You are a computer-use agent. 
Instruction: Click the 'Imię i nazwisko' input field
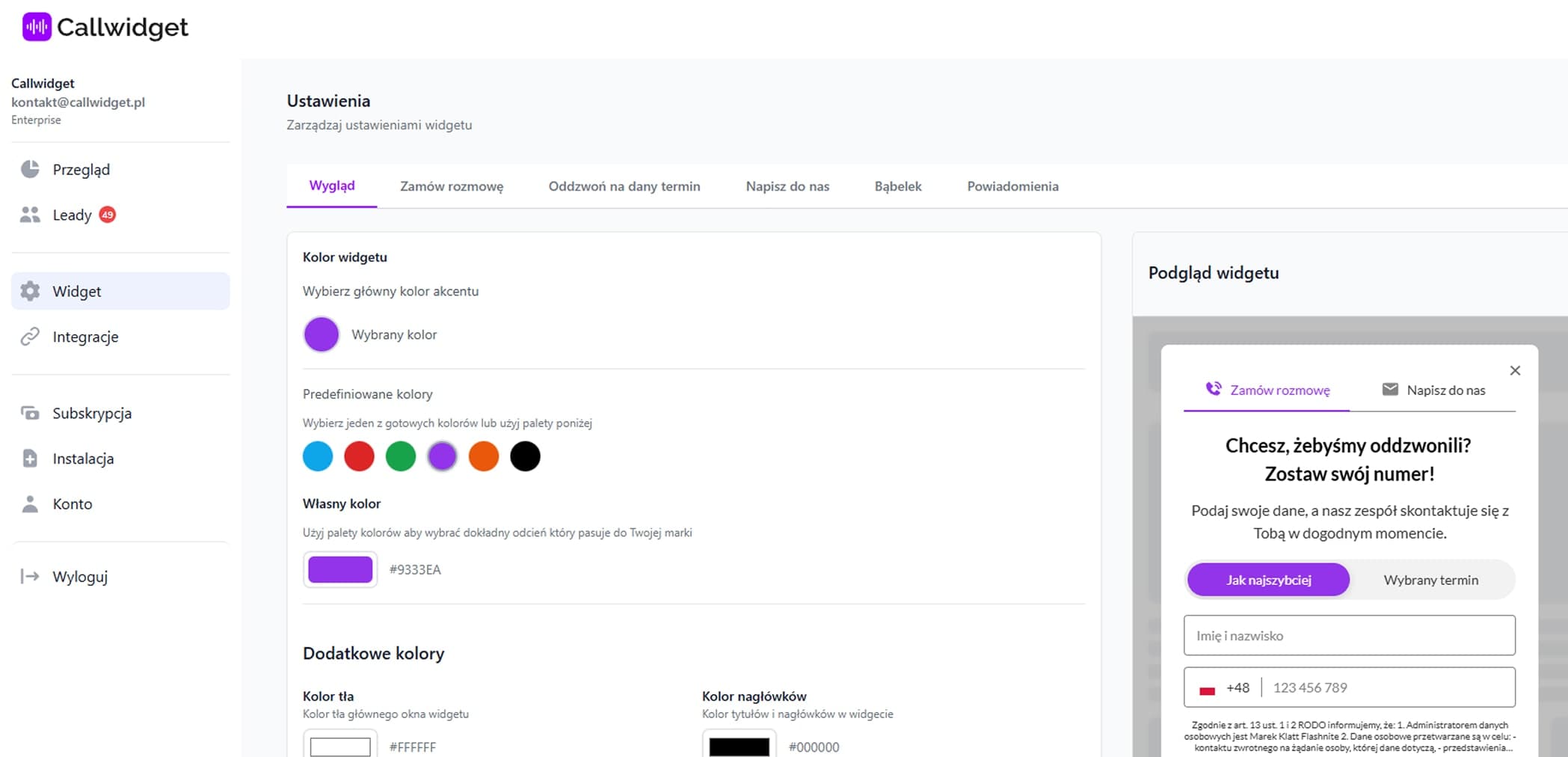(x=1349, y=635)
